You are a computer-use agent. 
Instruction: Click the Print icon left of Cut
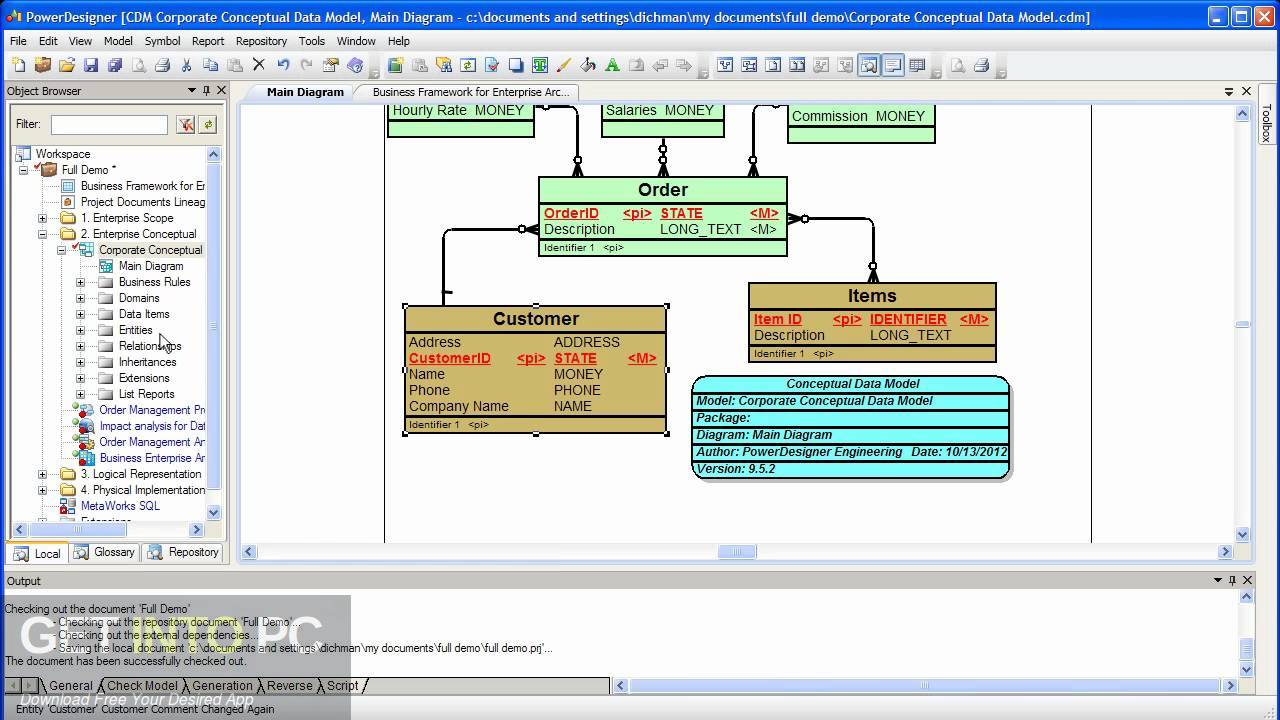tap(162, 65)
